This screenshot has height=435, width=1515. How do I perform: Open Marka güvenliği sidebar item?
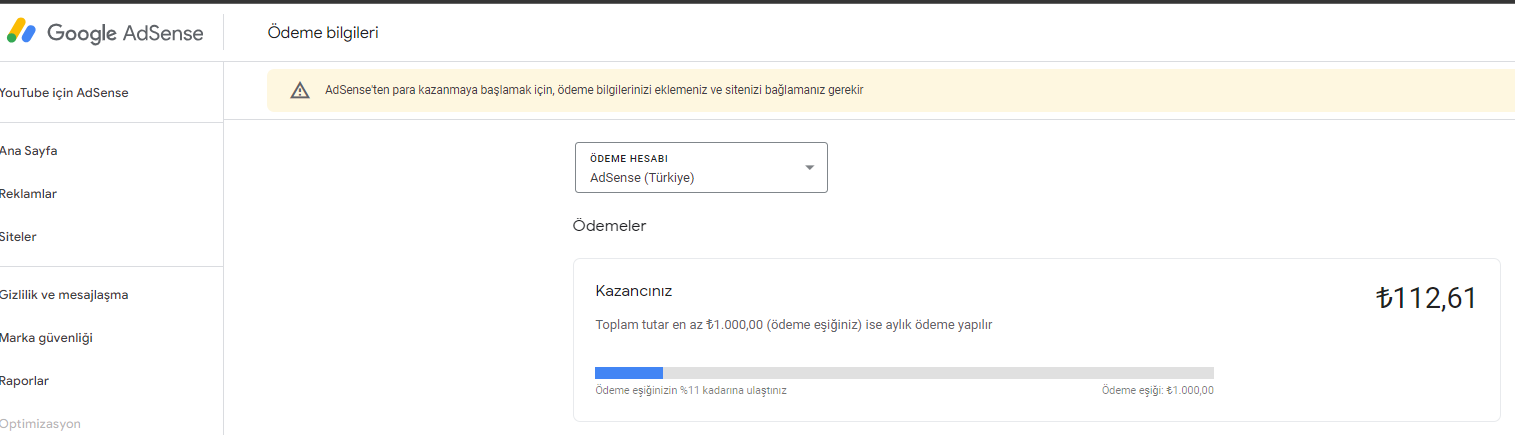(47, 338)
